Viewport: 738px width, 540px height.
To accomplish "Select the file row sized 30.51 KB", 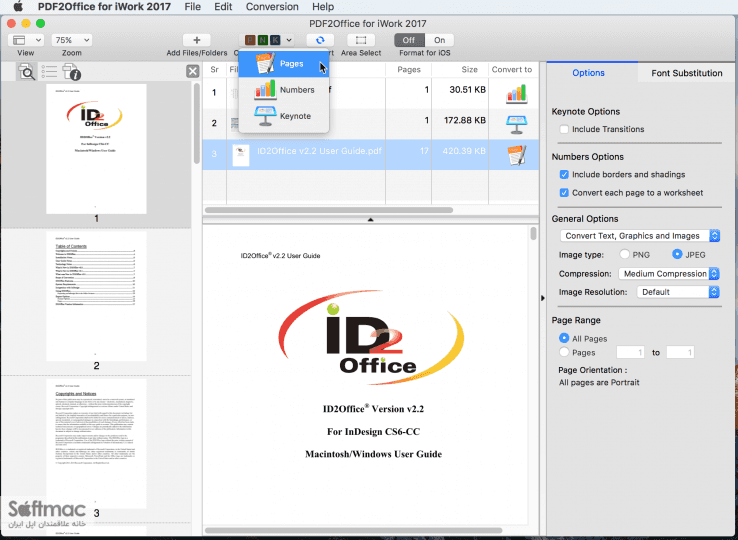I will point(370,93).
